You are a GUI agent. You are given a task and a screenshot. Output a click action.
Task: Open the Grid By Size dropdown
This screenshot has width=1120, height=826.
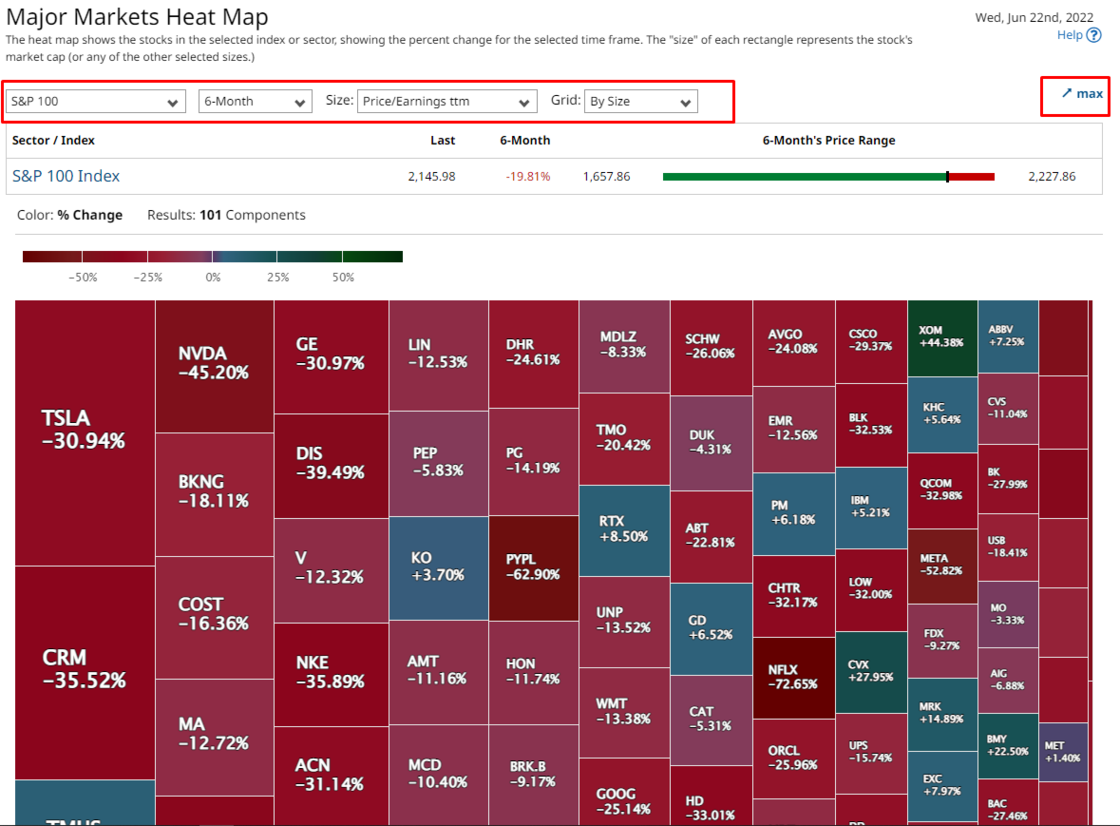coord(640,100)
